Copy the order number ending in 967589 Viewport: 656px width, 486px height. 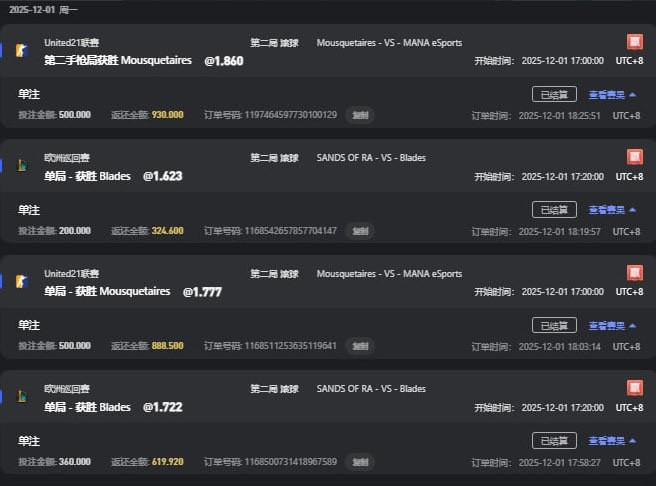(x=360, y=462)
